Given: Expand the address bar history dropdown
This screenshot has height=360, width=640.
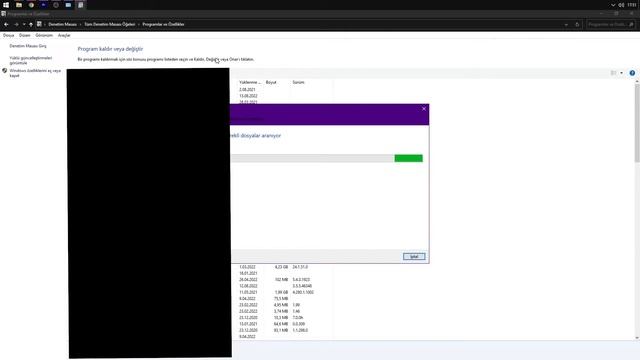Looking at the screenshot, I should pyautogui.click(x=566, y=24).
